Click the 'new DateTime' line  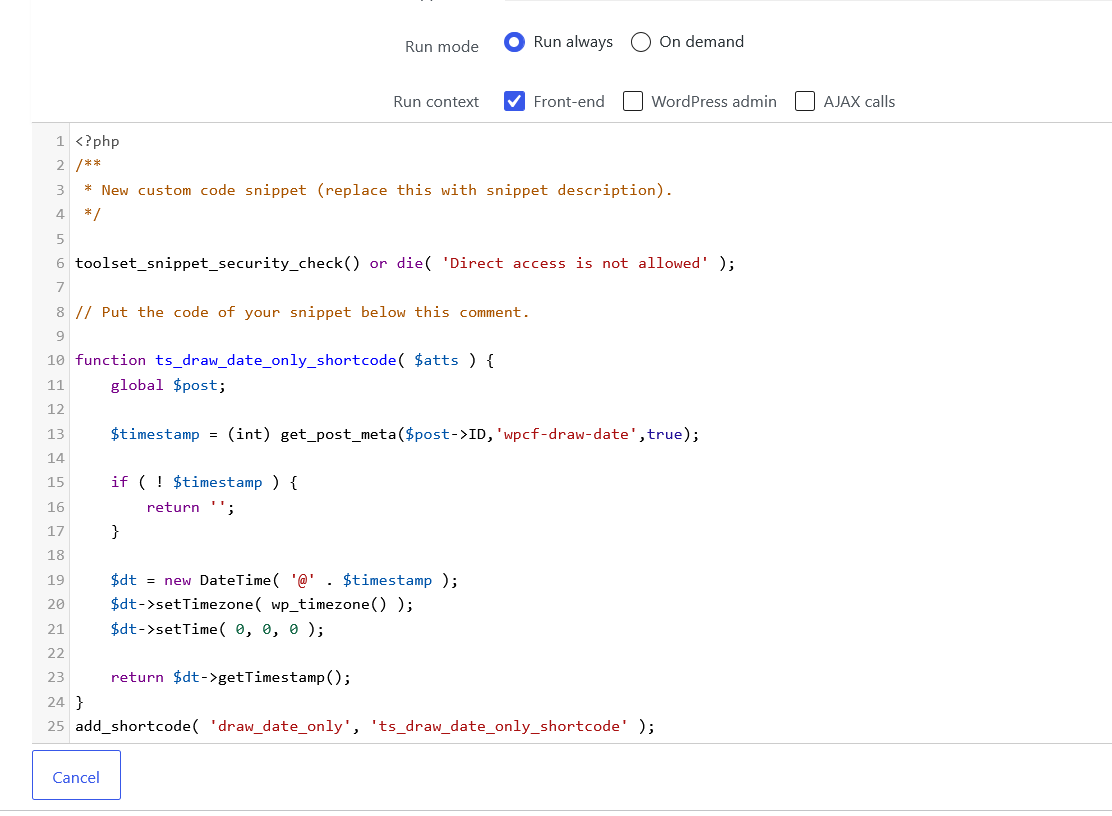click(284, 580)
